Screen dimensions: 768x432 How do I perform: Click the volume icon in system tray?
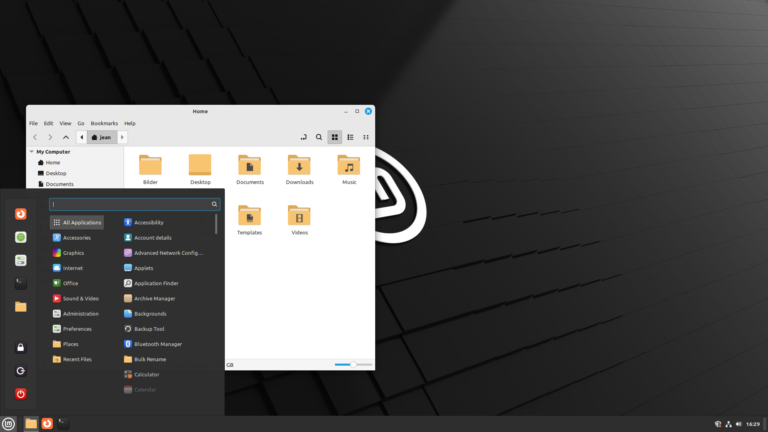coord(739,424)
